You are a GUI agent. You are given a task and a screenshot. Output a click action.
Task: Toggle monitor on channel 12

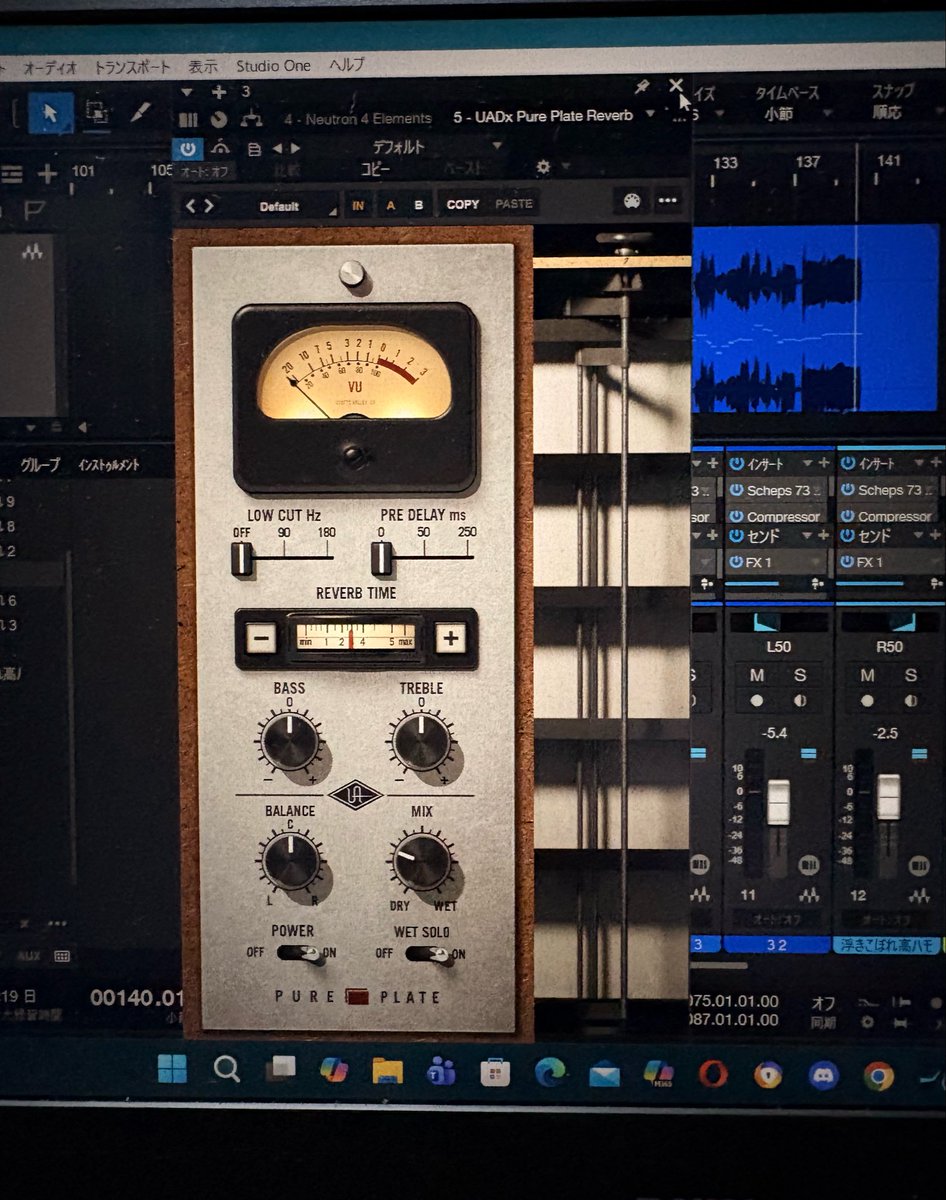(x=910, y=701)
